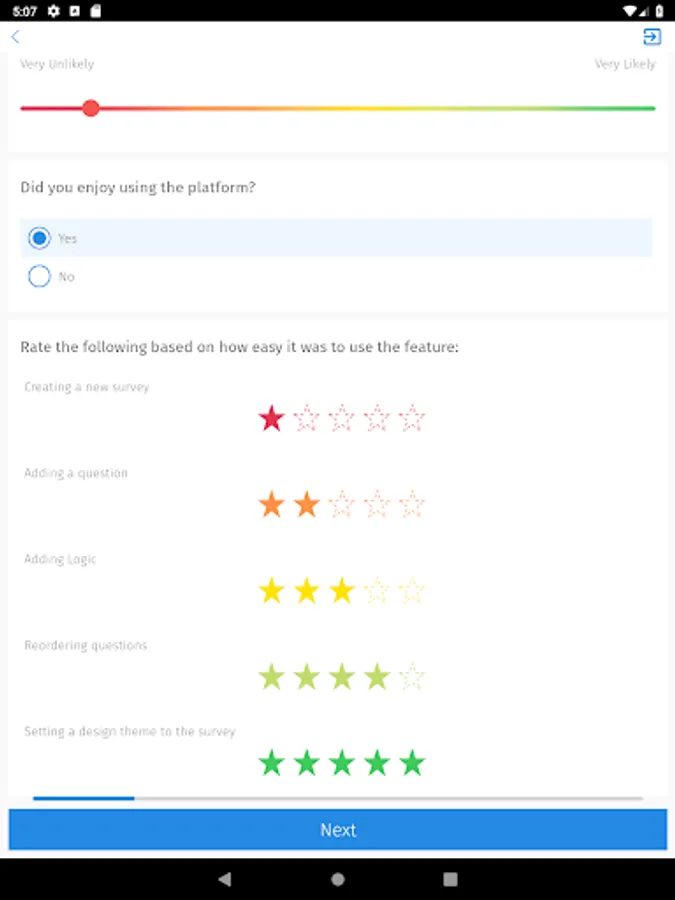Set Adding a question to one star
This screenshot has height=900, width=675.
point(272,505)
